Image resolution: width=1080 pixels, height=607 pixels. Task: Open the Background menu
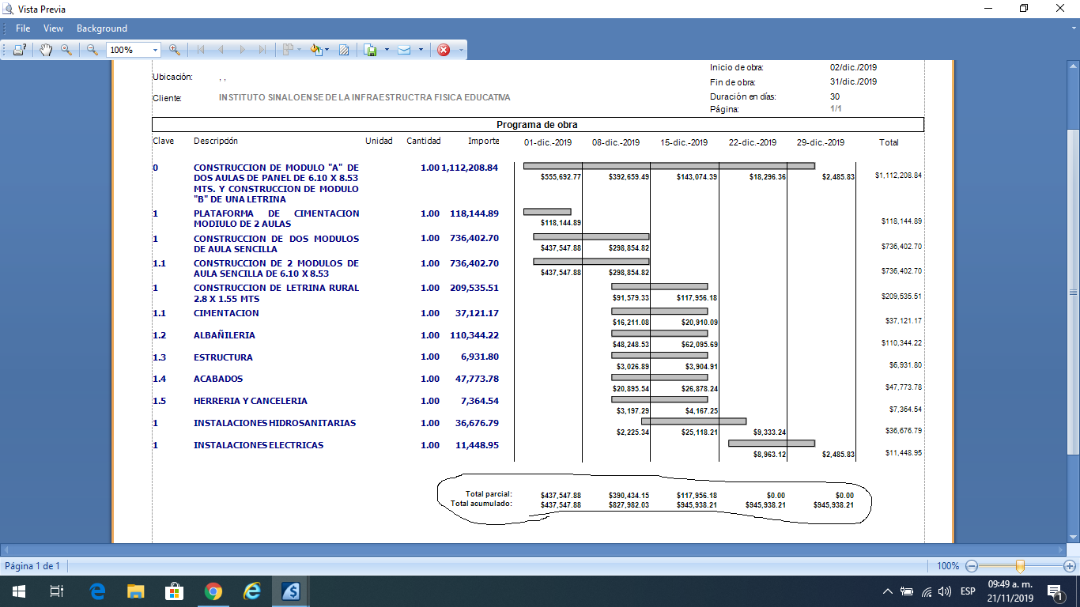pyautogui.click(x=102, y=28)
